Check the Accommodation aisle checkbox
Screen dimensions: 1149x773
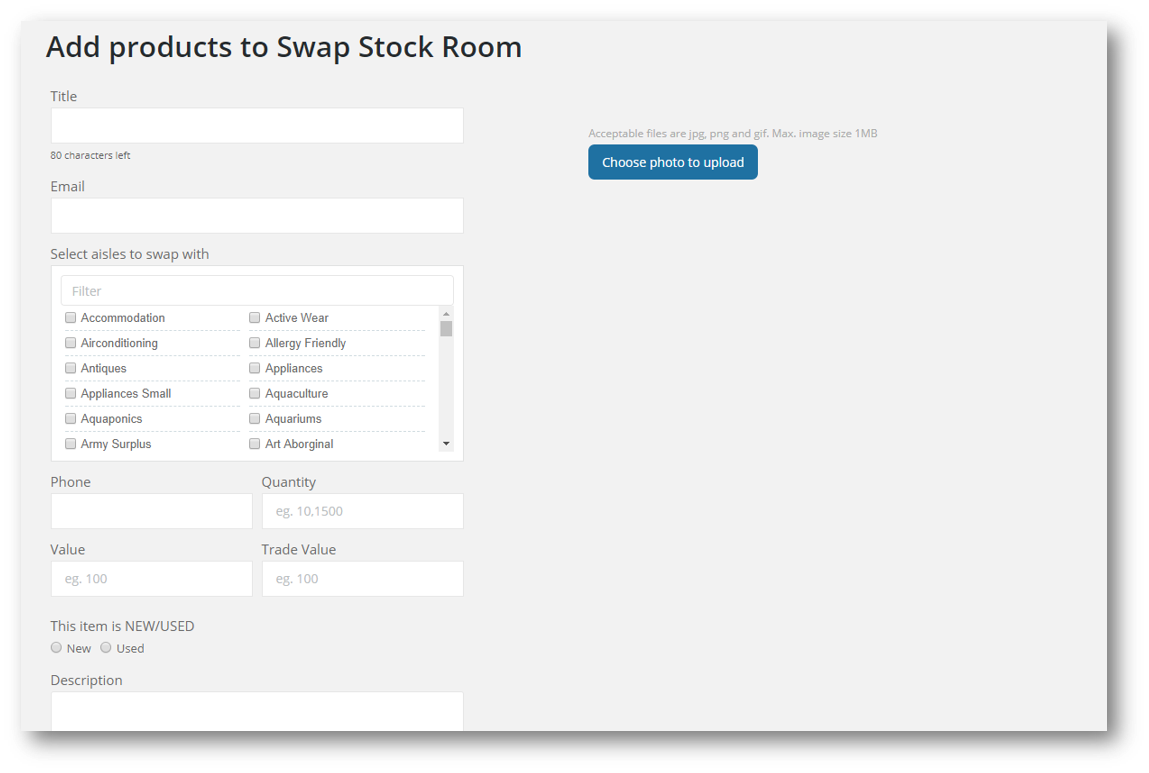coord(70,317)
